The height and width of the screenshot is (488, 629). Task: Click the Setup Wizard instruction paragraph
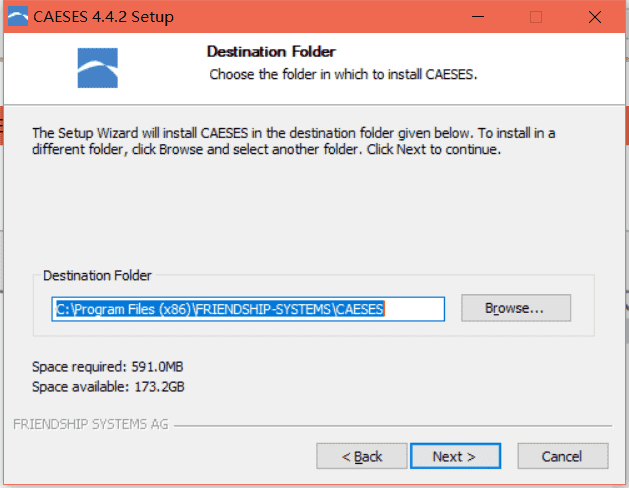pos(294,141)
